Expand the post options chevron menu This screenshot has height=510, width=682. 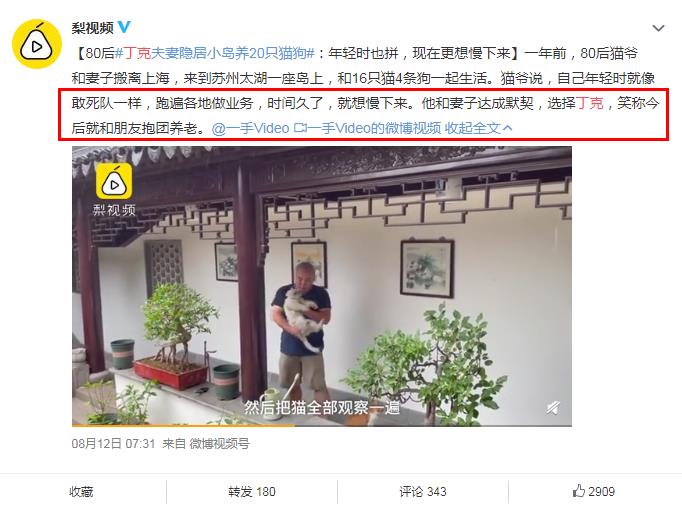[x=658, y=29]
